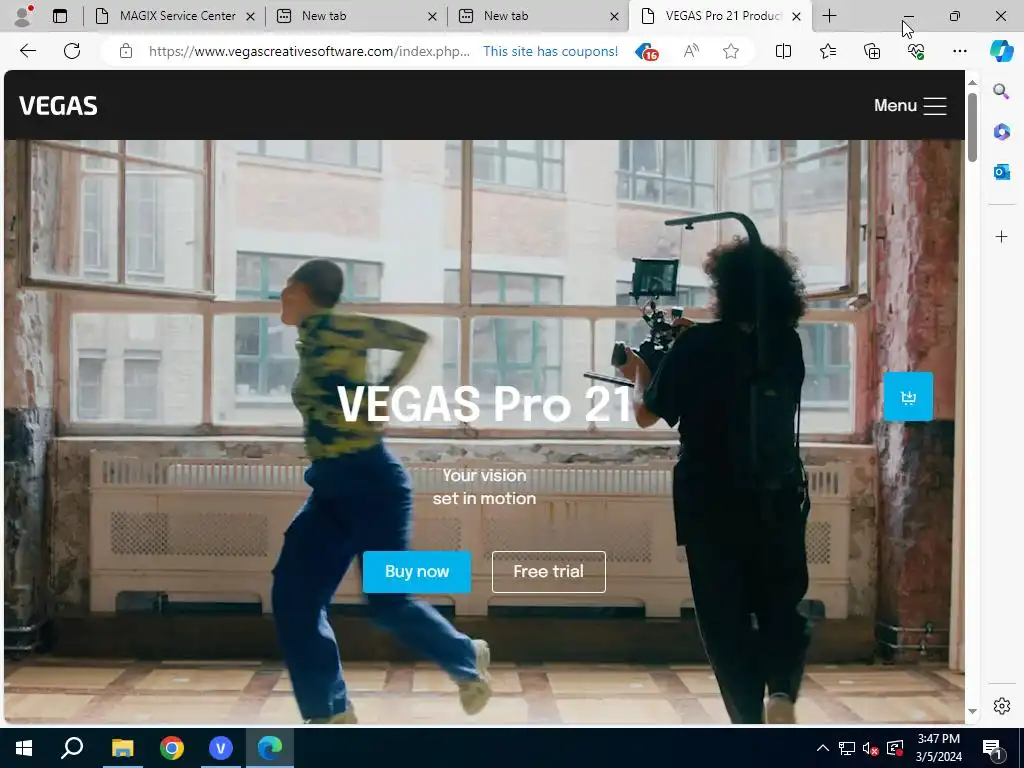This screenshot has width=1024, height=768.
Task: Open the browser profile icon
Action: coord(24,16)
